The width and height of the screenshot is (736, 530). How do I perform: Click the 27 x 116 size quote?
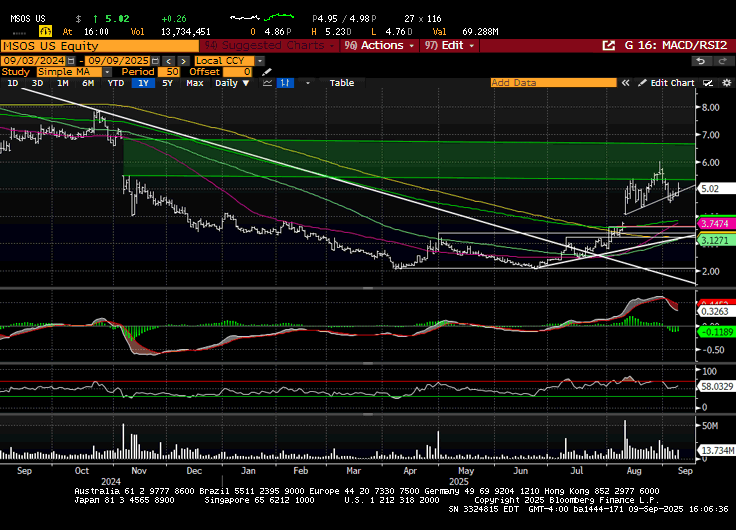(x=422, y=19)
